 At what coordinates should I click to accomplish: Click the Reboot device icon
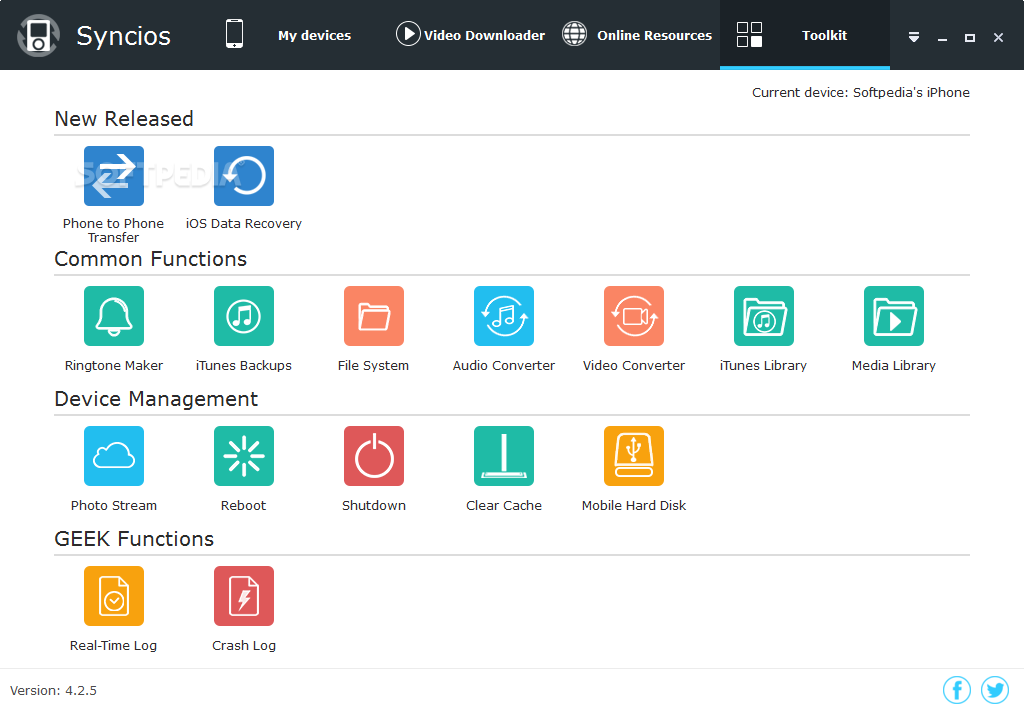(244, 455)
